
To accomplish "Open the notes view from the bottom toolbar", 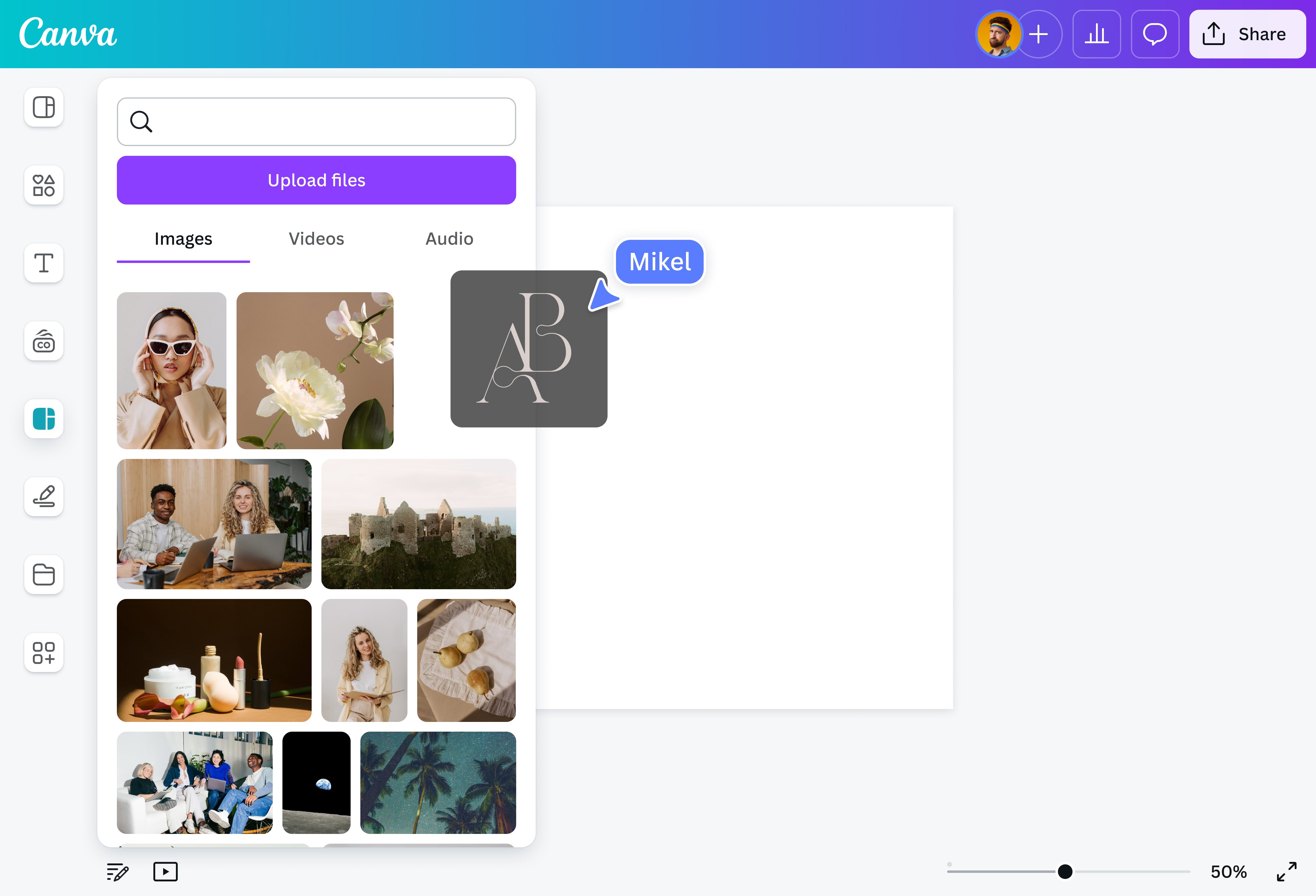I will 117,872.
